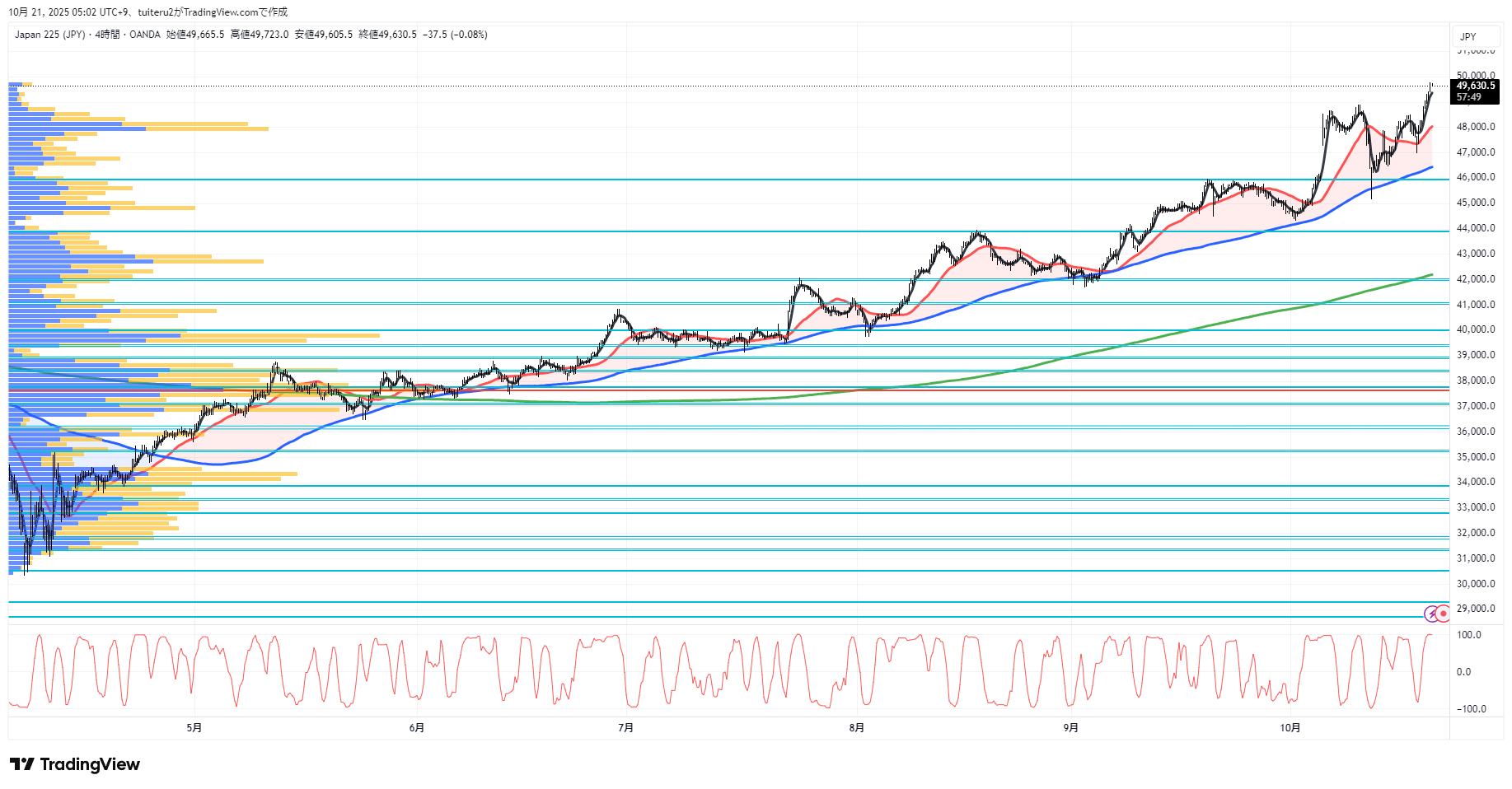This screenshot has width=1512, height=789.
Task: Click the purple lightning bolt icon
Action: point(1432,614)
